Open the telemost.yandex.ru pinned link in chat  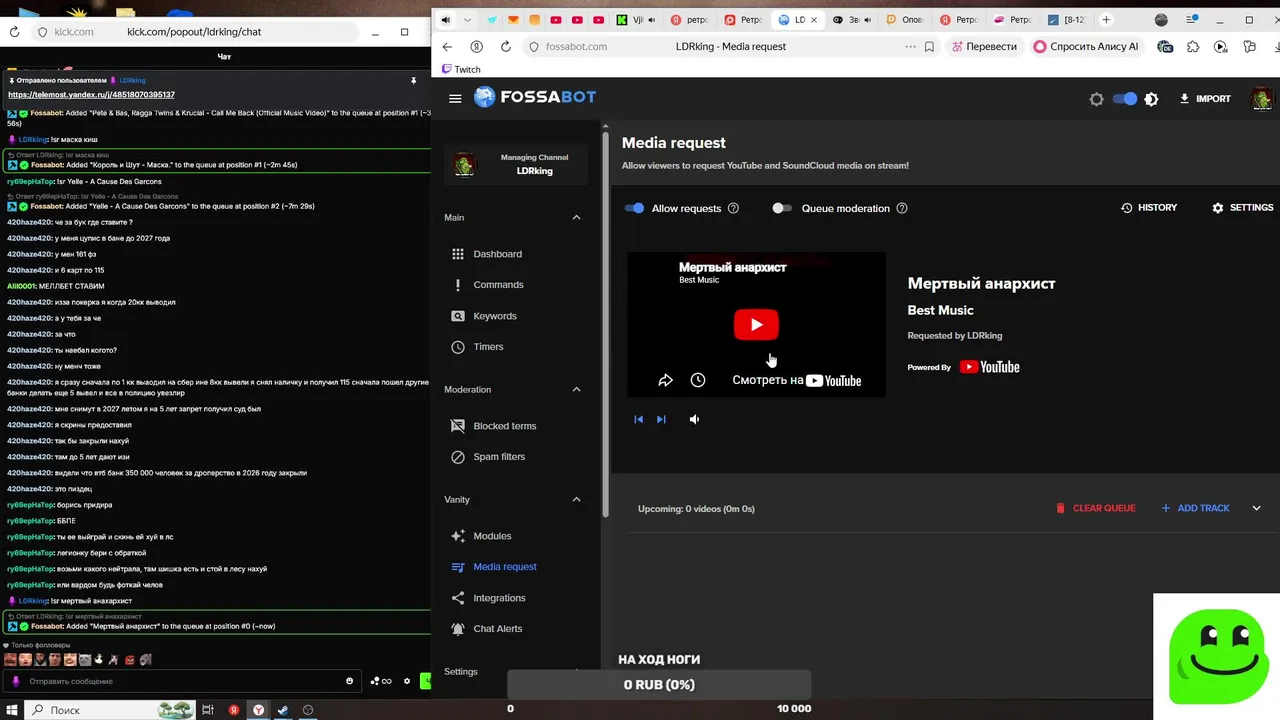click(x=91, y=95)
